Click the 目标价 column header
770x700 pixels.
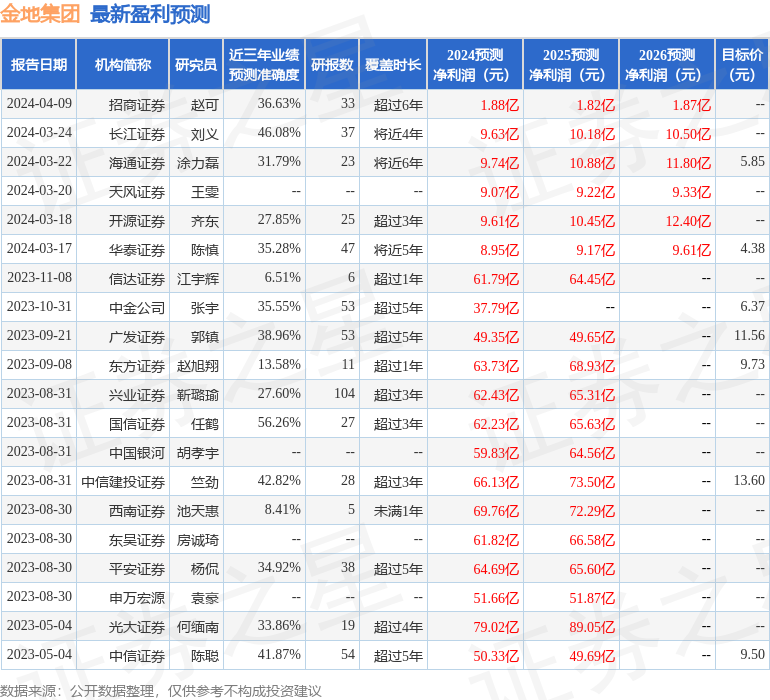tap(742, 64)
